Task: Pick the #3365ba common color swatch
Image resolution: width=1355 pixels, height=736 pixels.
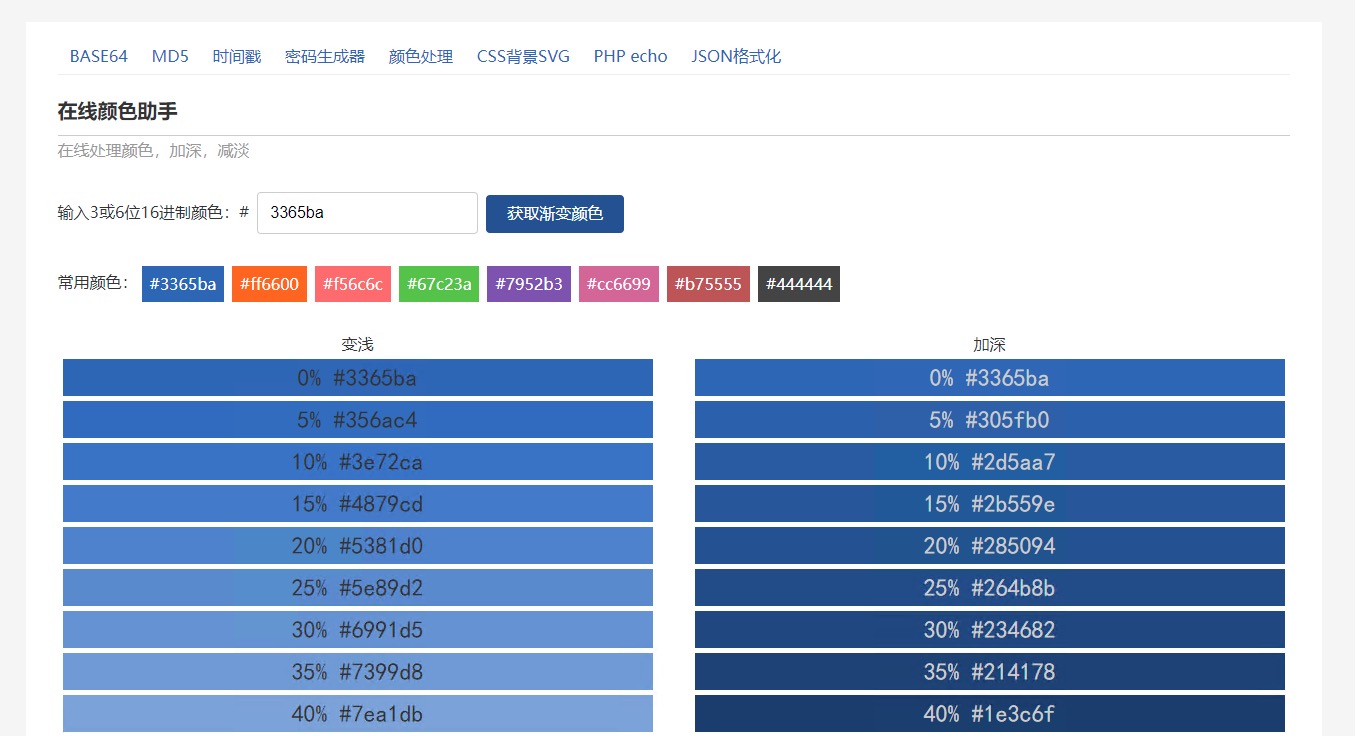Action: pos(183,284)
